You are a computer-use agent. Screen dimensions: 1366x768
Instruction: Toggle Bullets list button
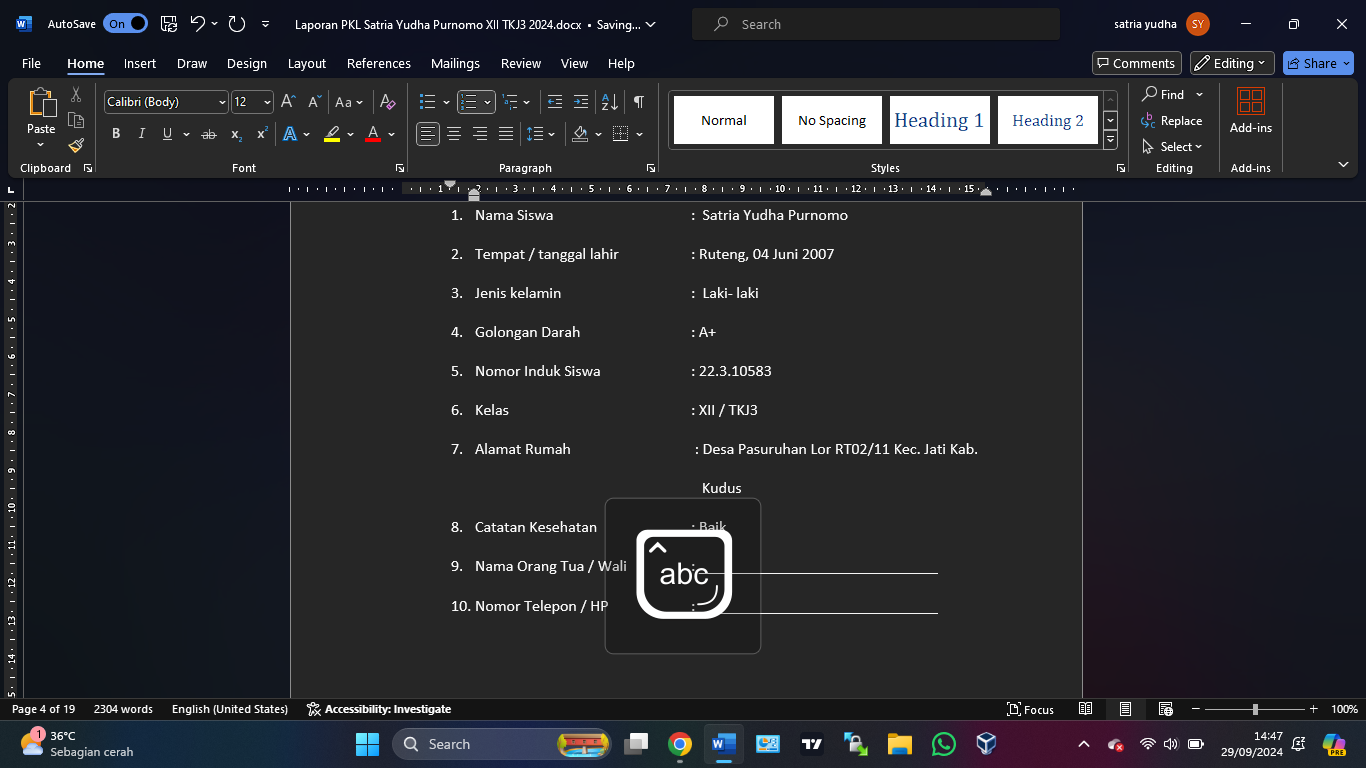[x=427, y=102]
